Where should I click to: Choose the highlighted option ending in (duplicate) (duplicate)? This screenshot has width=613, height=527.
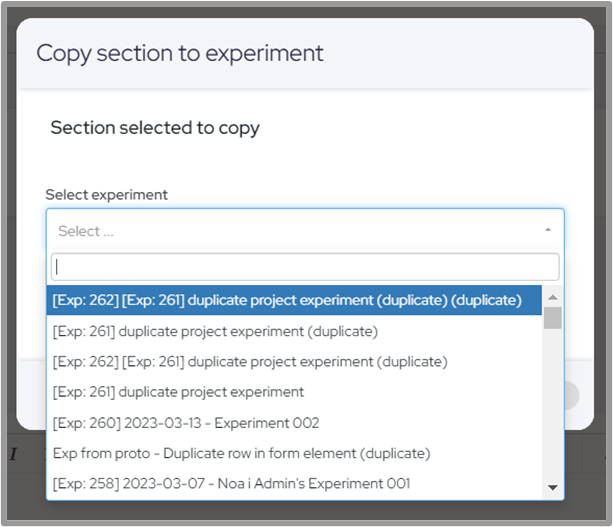(287, 300)
